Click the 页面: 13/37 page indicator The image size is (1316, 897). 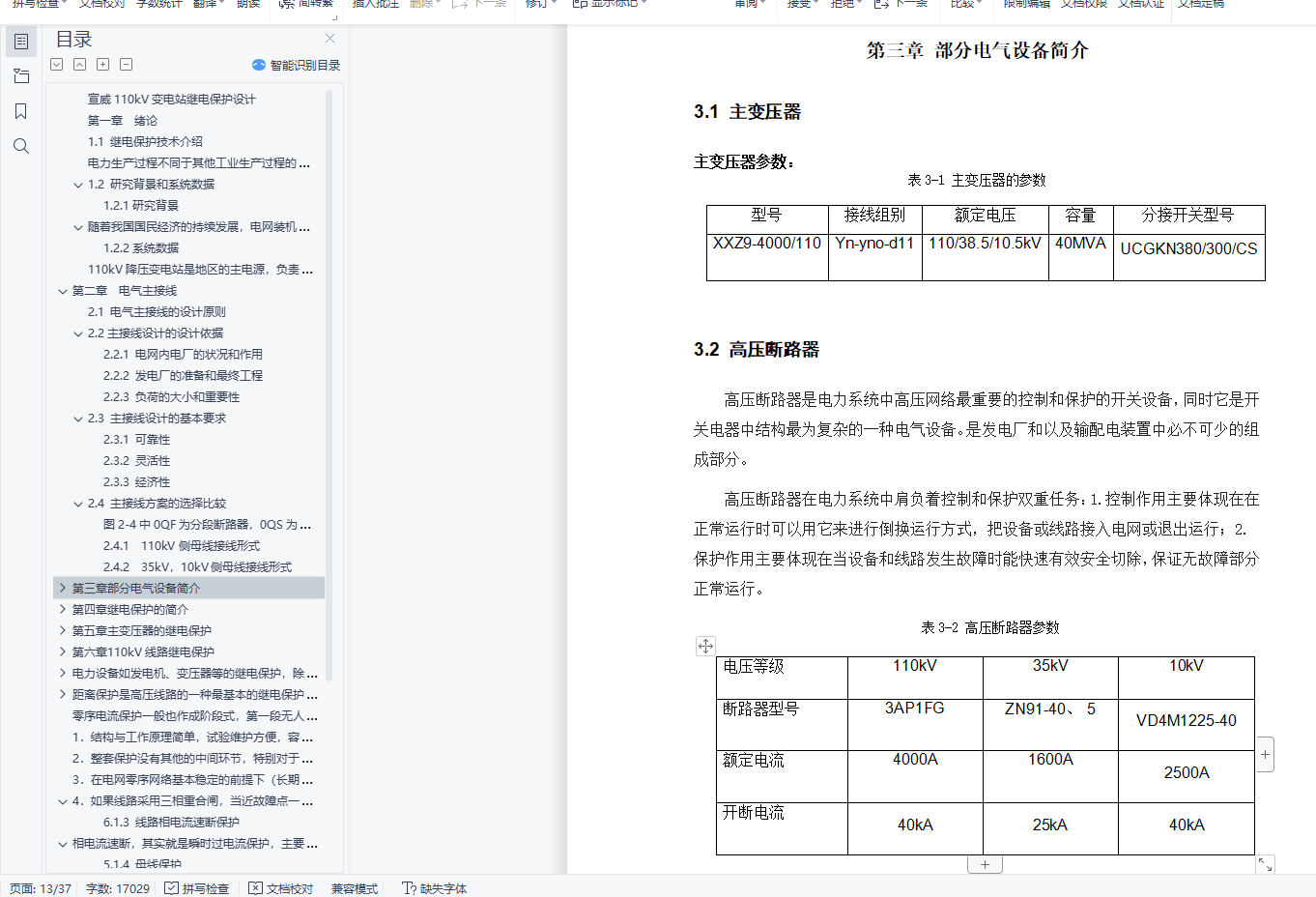(x=41, y=888)
